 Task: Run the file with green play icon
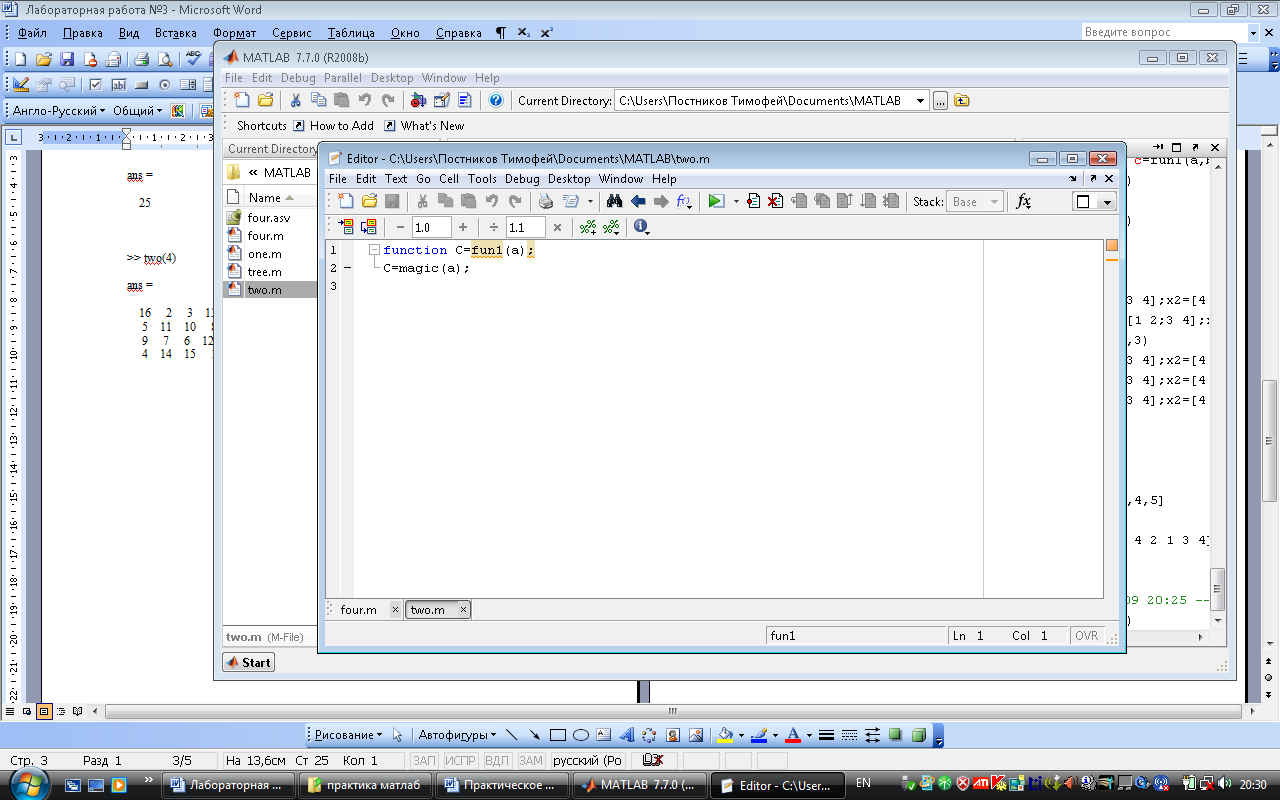pyautogui.click(x=716, y=201)
